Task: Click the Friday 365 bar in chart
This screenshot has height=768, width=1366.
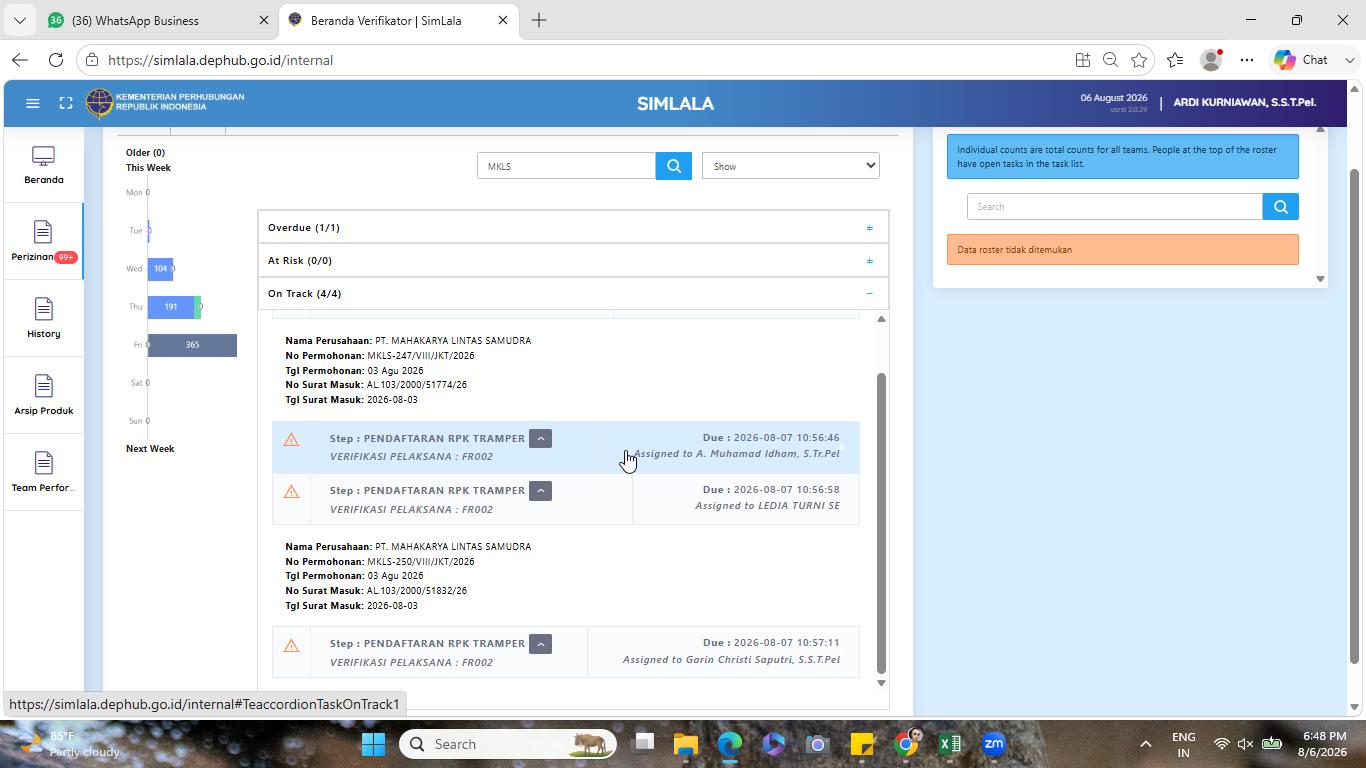Action: 192,345
